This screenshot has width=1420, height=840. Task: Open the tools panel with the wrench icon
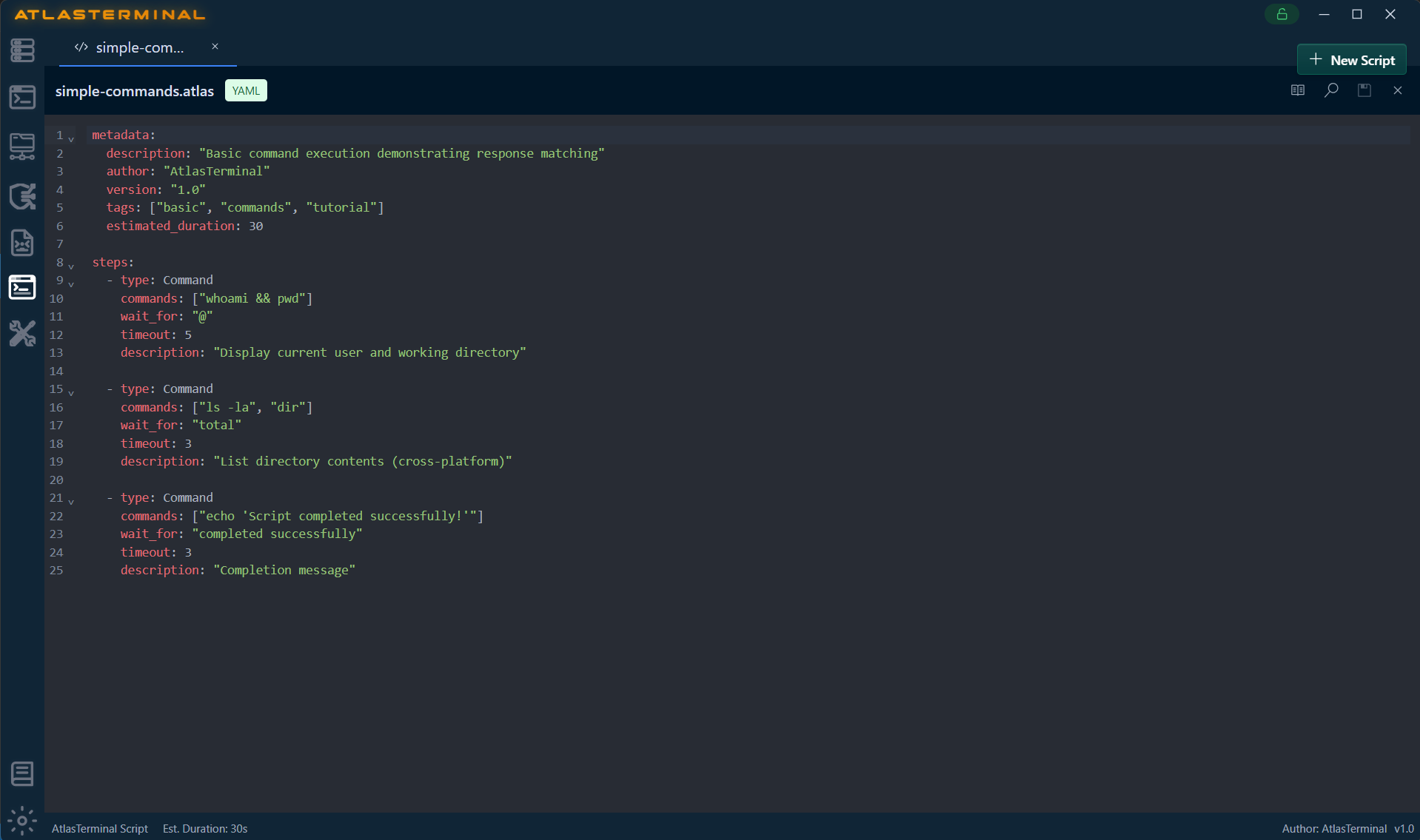click(22, 334)
